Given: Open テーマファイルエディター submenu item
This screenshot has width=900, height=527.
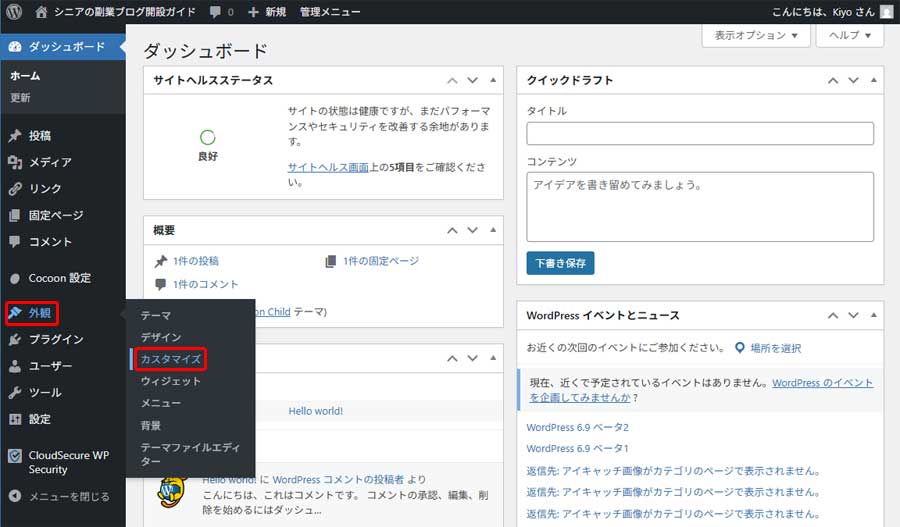Looking at the screenshot, I should click(191, 454).
